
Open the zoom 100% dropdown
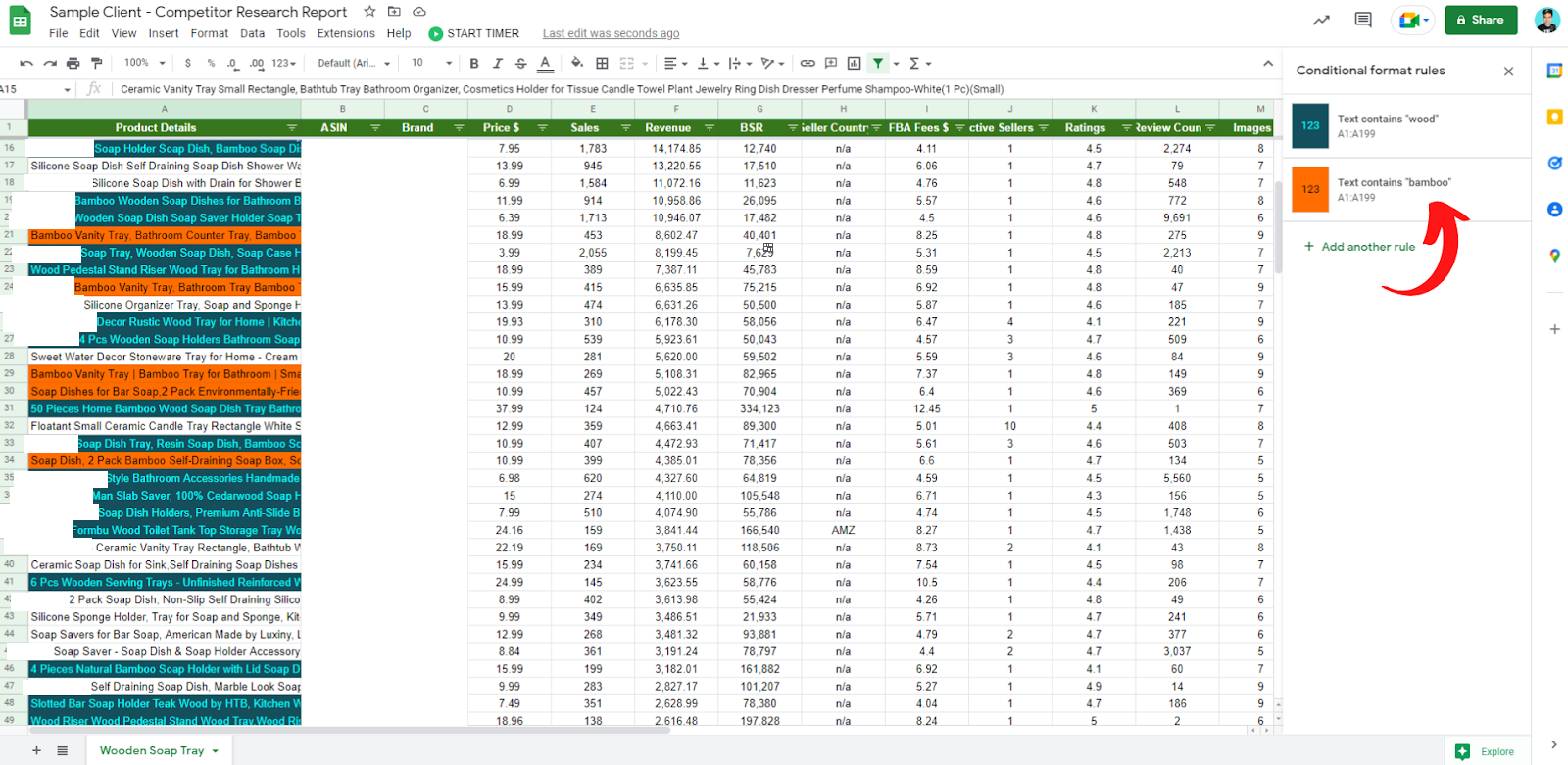point(142,63)
